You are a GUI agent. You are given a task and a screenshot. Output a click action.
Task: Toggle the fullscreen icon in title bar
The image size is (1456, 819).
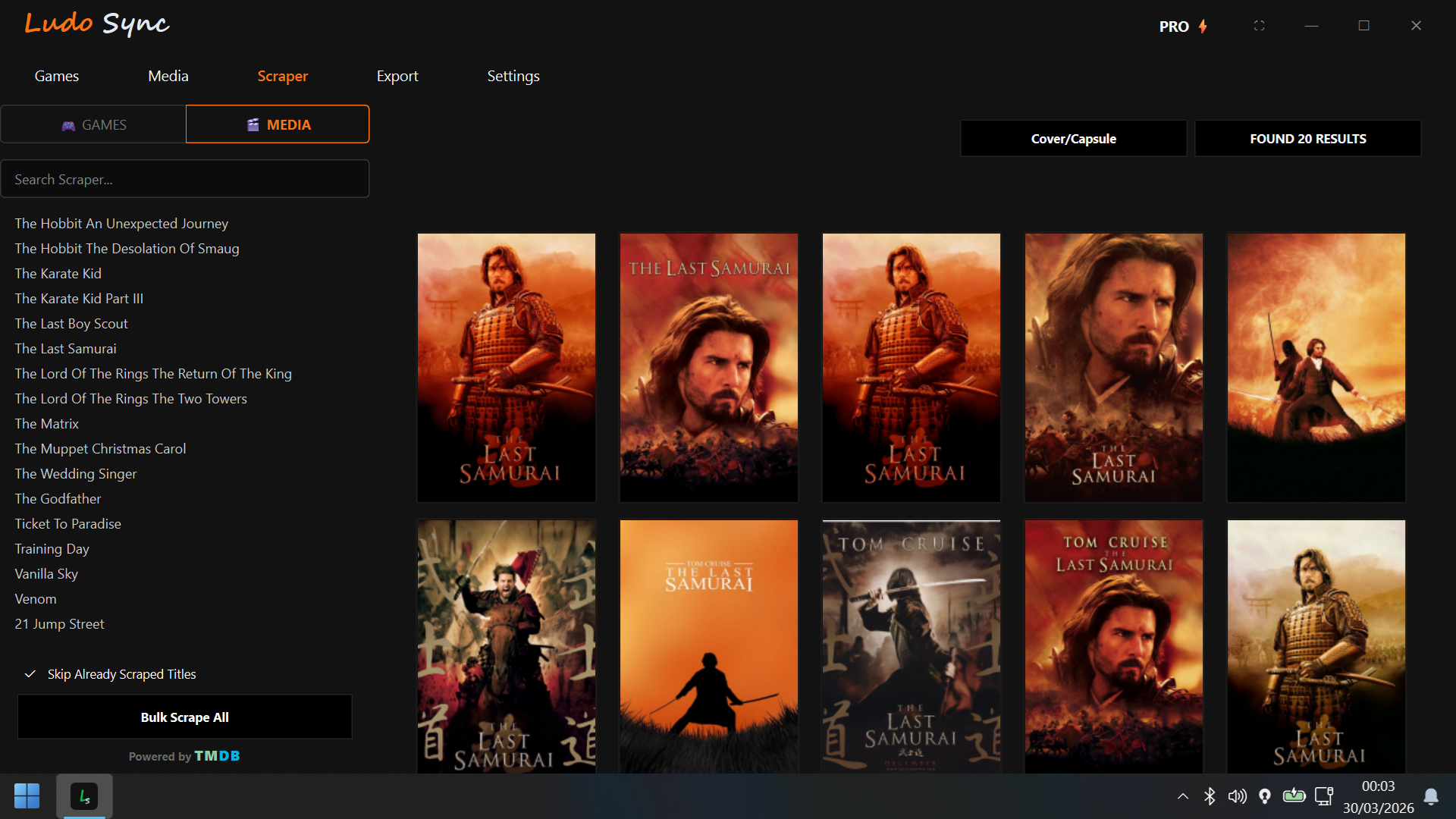coord(1259,26)
